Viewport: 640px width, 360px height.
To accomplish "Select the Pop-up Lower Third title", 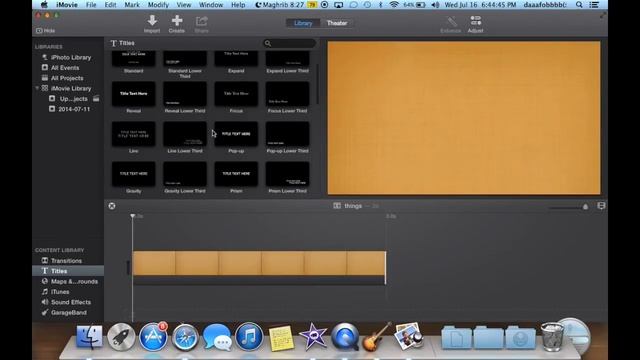I will click(x=287, y=134).
